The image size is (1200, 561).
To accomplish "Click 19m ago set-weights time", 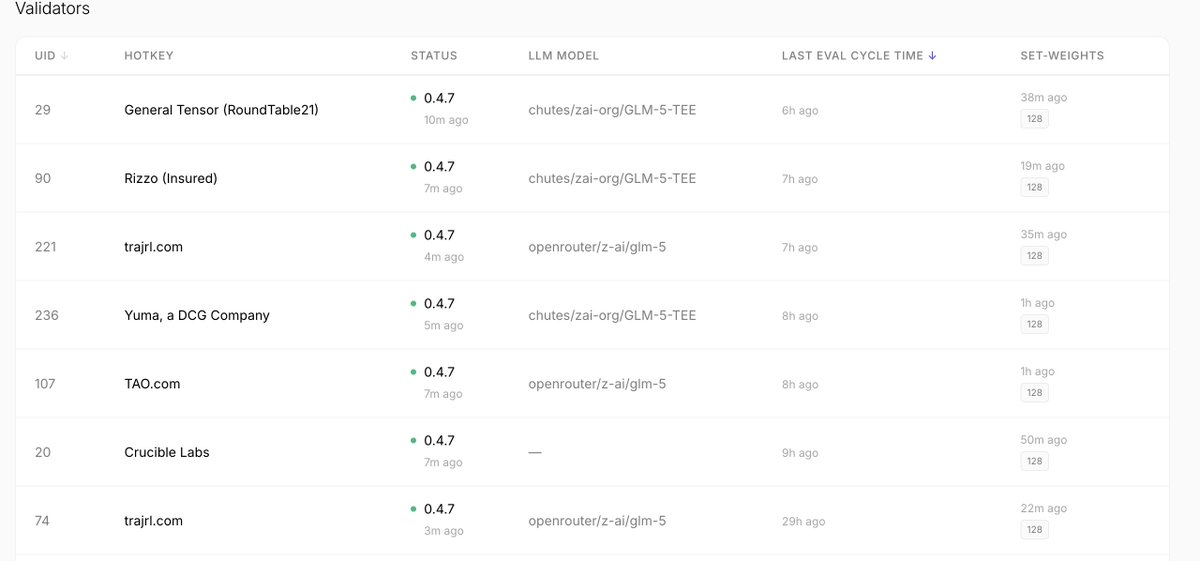I will pyautogui.click(x=1043, y=166).
